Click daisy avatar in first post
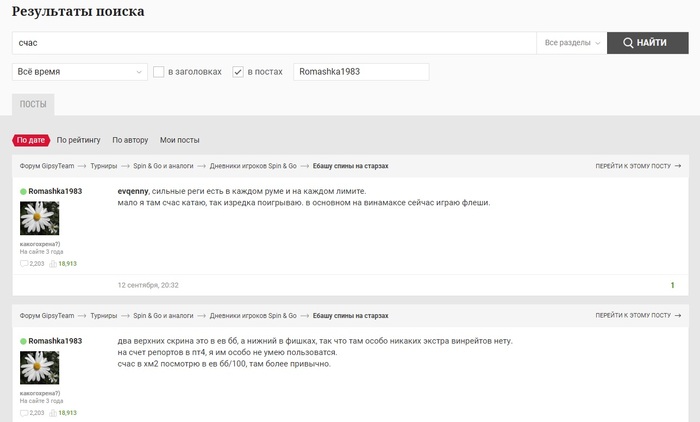700x422 pixels. tap(39, 218)
